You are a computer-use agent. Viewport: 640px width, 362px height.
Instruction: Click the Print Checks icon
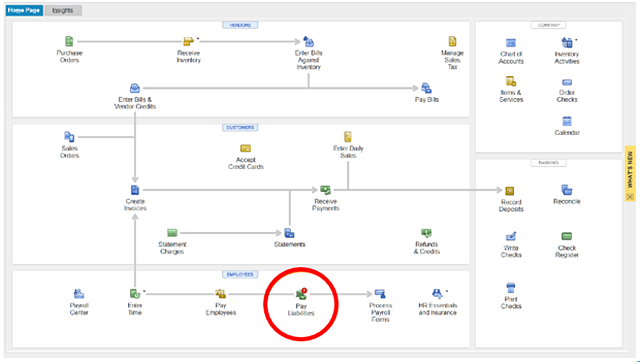click(x=511, y=288)
